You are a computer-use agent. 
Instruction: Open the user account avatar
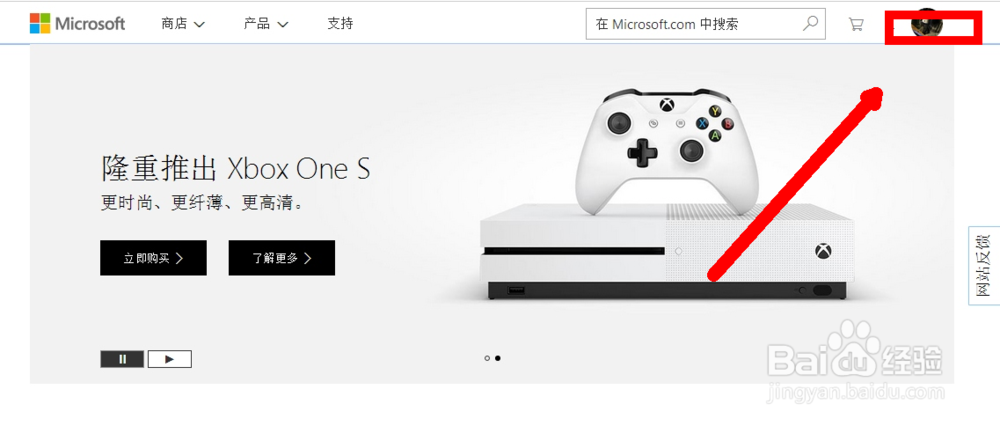coord(927,26)
